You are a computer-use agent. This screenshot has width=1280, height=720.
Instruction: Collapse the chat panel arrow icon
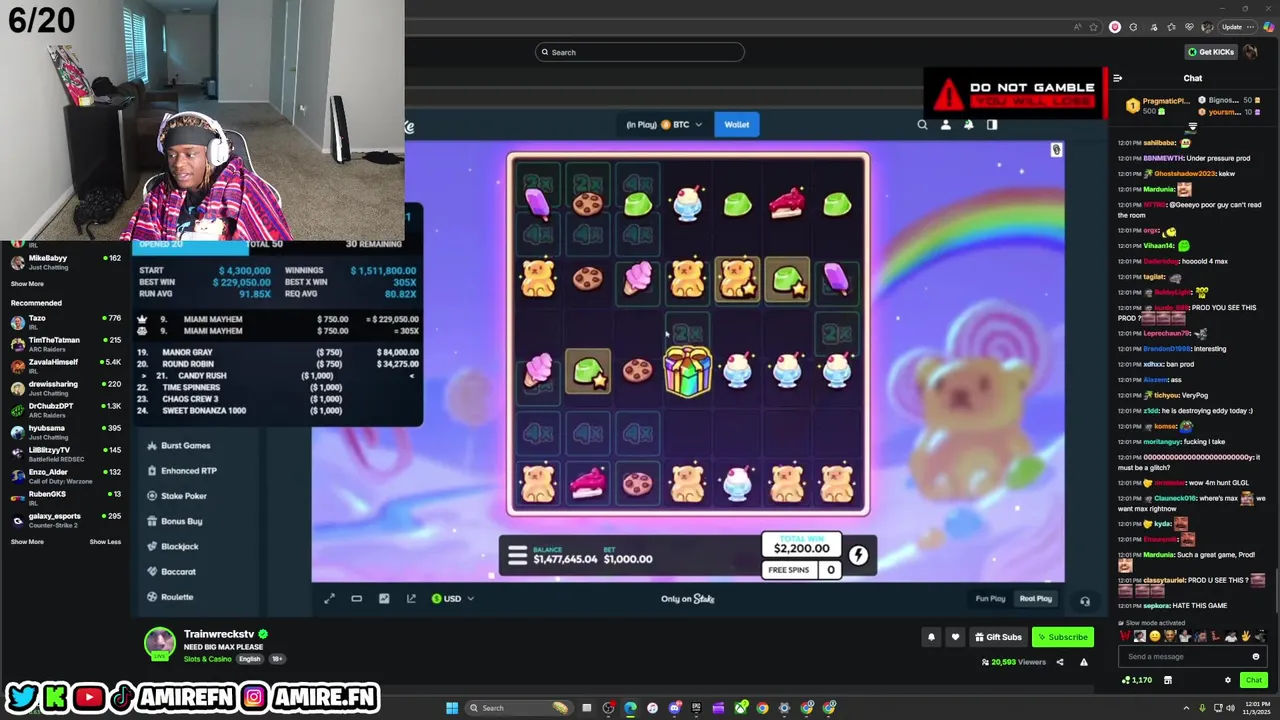pos(1117,78)
